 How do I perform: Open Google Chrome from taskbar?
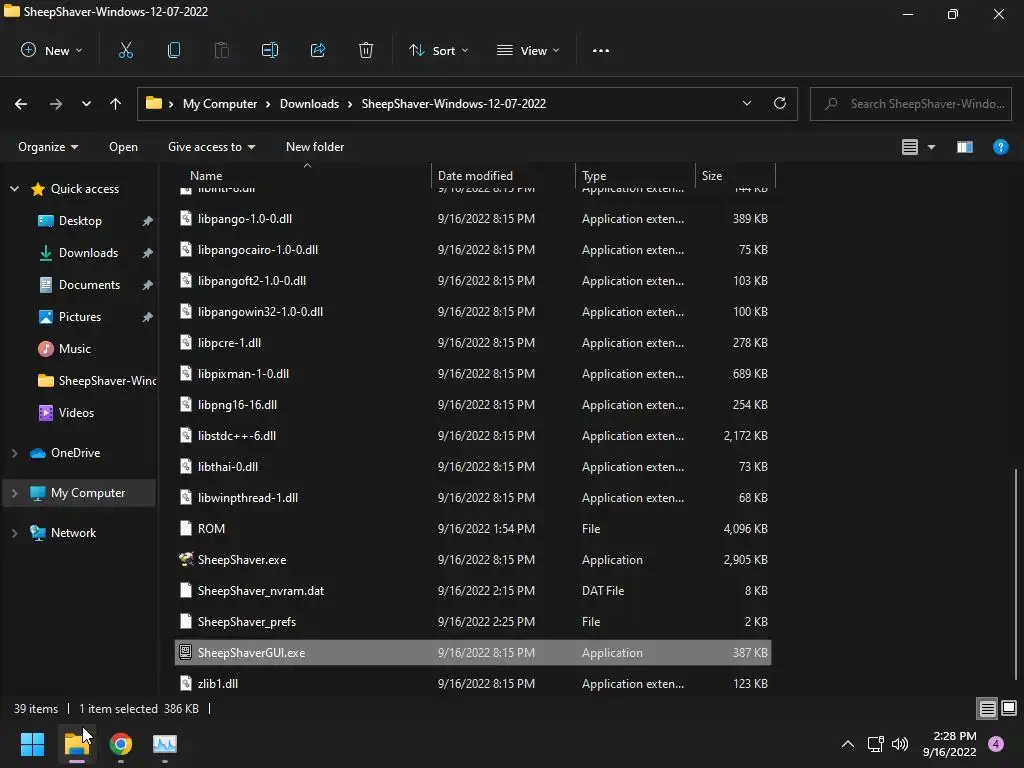click(121, 744)
